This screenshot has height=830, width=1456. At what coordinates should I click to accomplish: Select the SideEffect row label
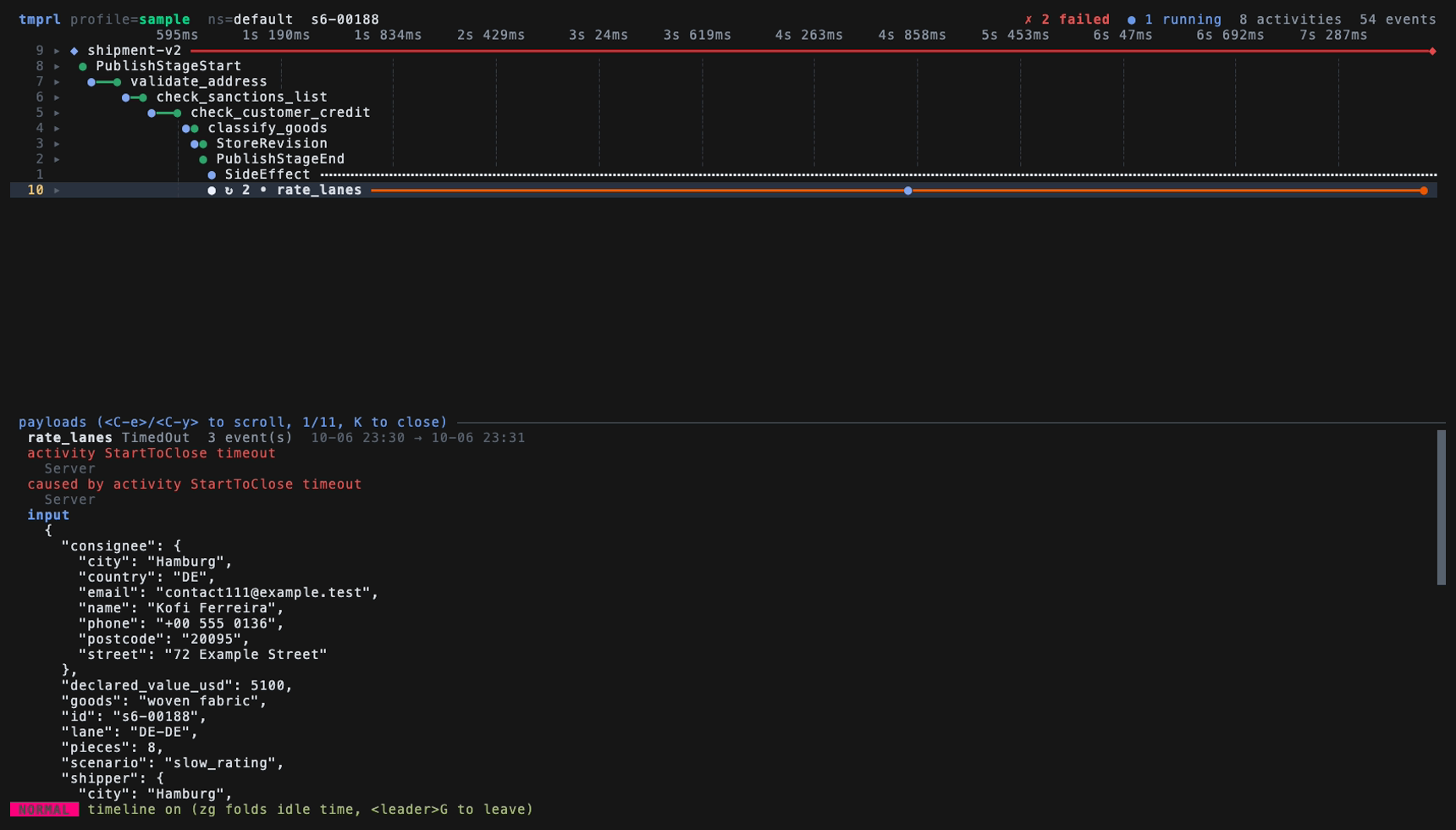click(267, 175)
